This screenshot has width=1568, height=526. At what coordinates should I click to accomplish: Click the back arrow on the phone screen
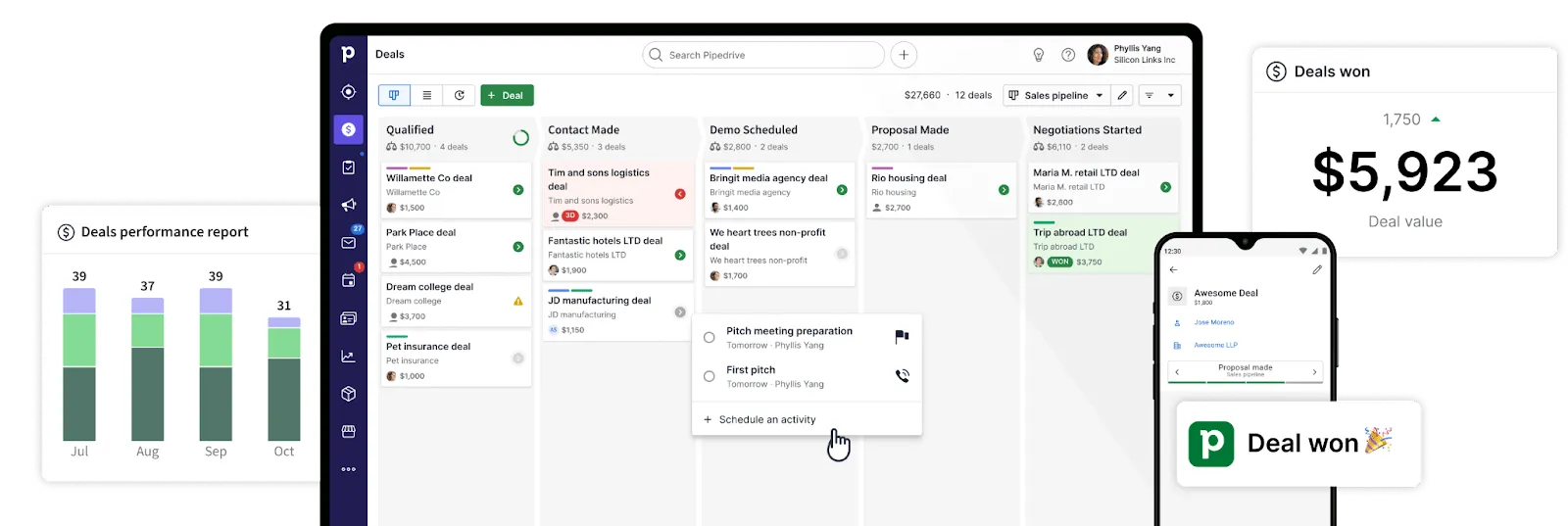(x=1173, y=269)
